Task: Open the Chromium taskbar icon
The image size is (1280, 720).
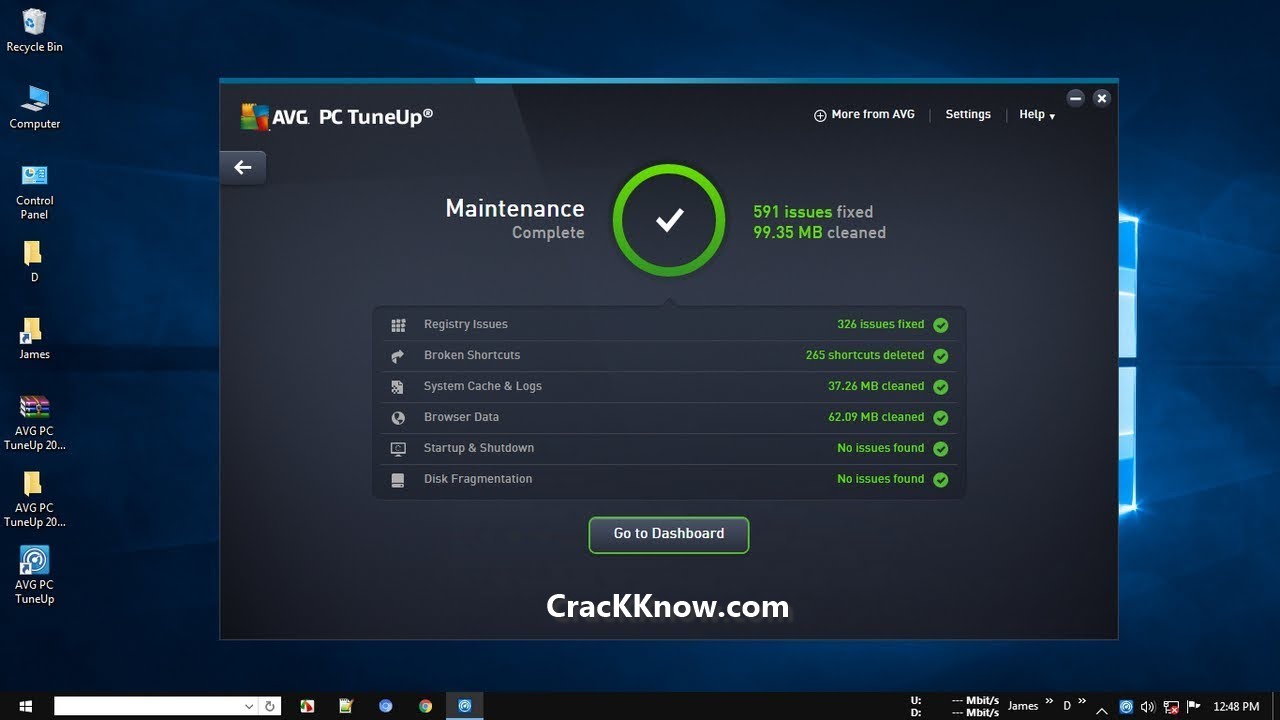Action: [385, 706]
